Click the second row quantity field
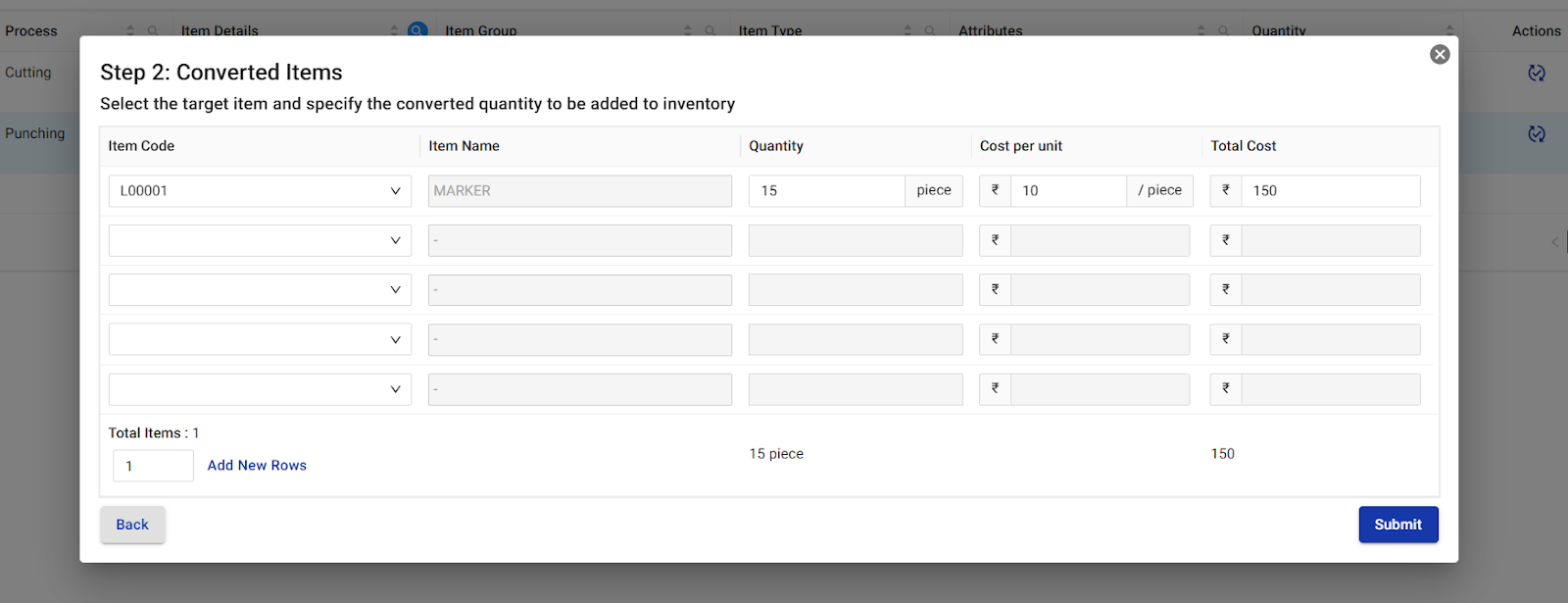Viewport: 1568px width, 603px height. tap(855, 240)
